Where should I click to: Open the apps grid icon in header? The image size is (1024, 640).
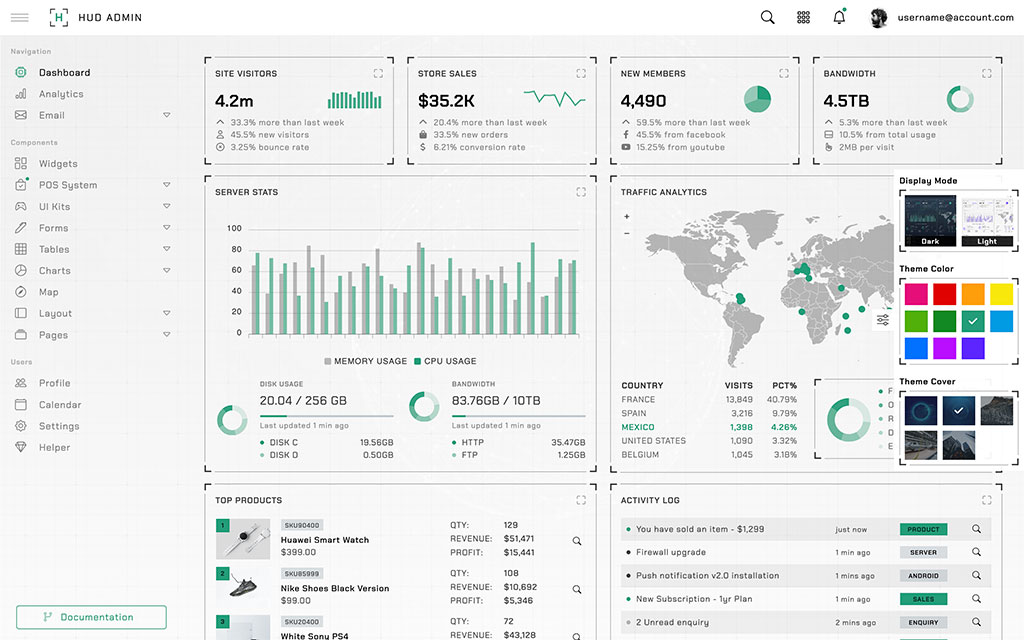point(803,17)
